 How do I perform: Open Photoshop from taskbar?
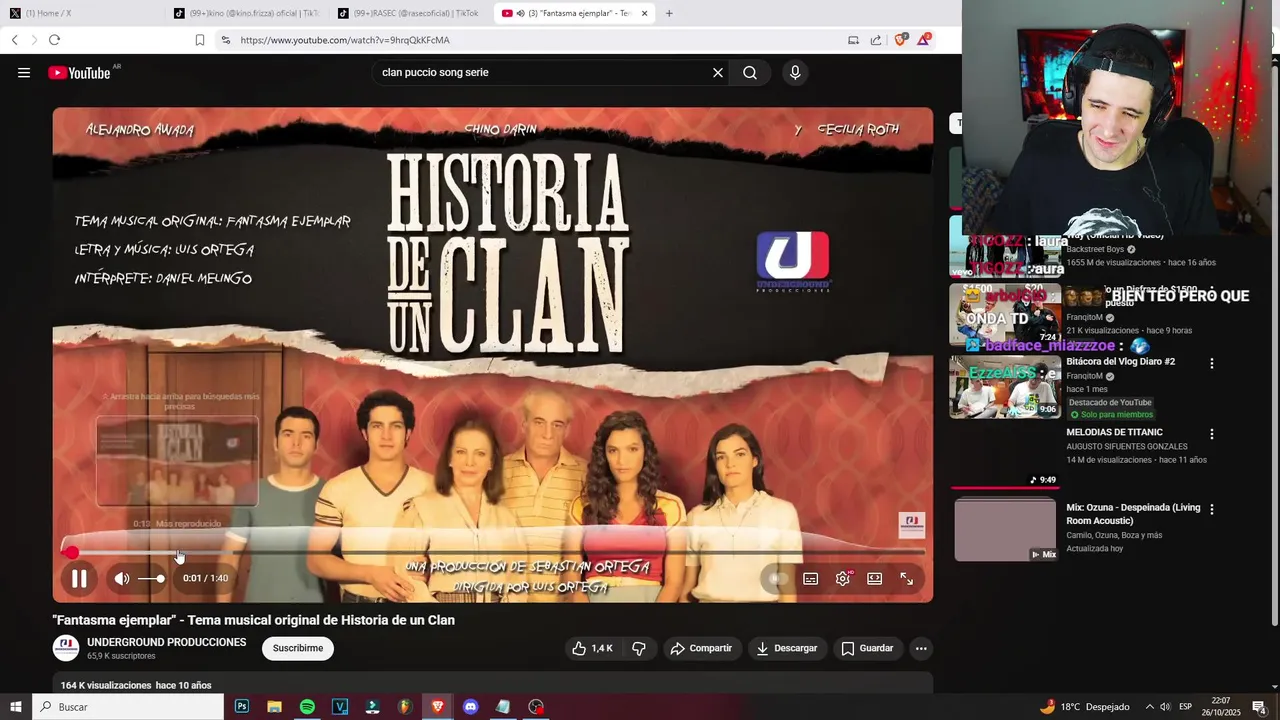(242, 707)
